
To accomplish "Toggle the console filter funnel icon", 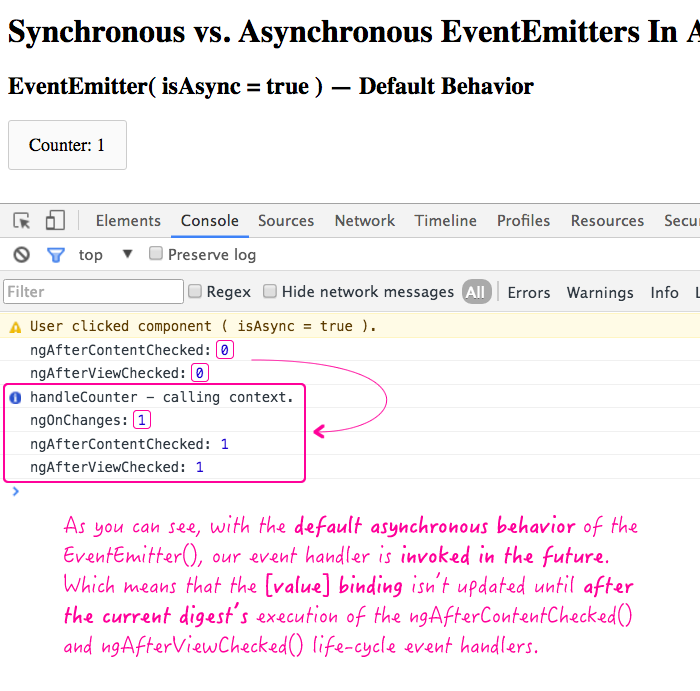I will pyautogui.click(x=56, y=255).
